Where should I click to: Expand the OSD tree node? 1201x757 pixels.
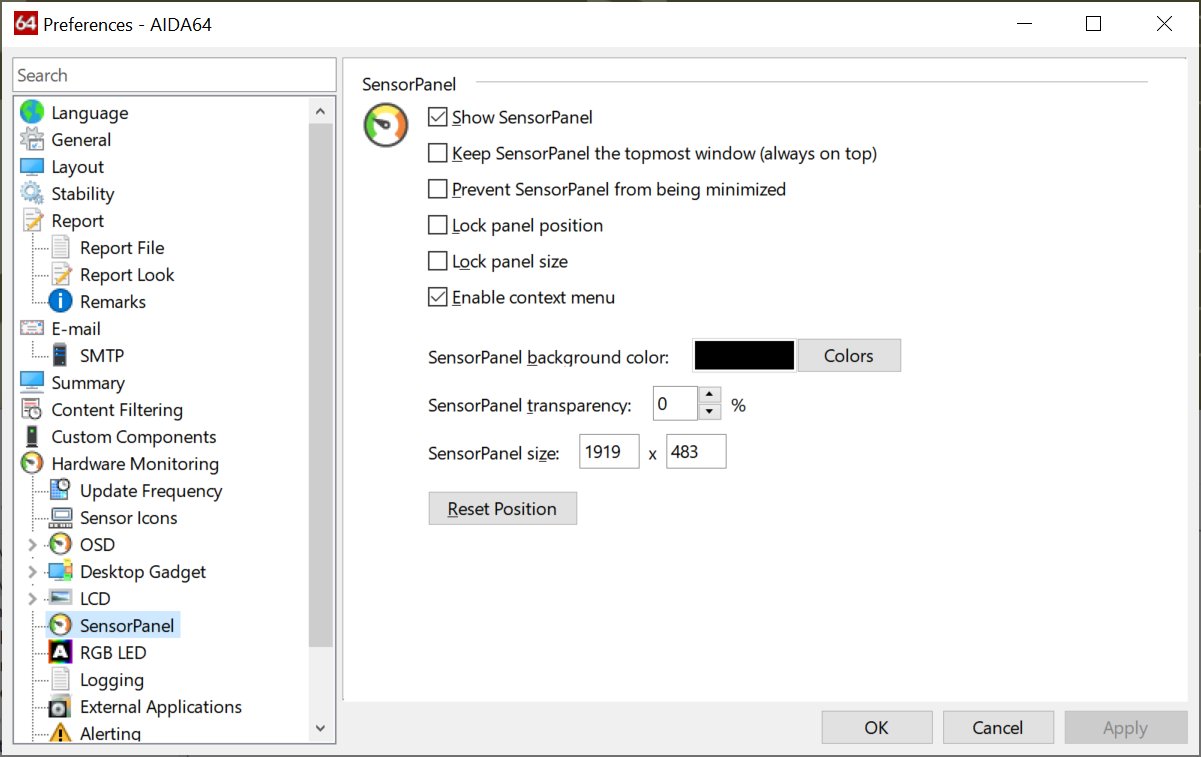(32, 545)
